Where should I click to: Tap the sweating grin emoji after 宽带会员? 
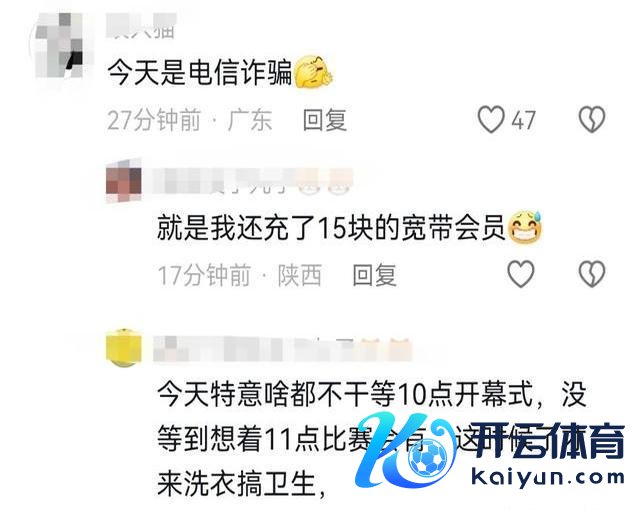(x=525, y=226)
